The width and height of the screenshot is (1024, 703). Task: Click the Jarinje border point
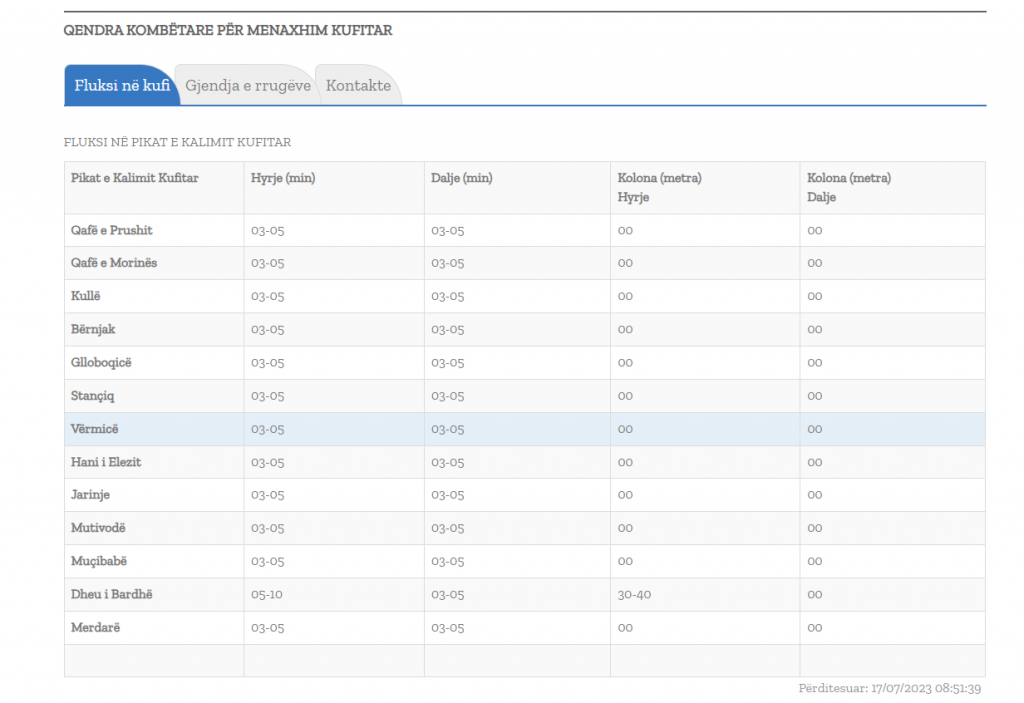(x=92, y=495)
